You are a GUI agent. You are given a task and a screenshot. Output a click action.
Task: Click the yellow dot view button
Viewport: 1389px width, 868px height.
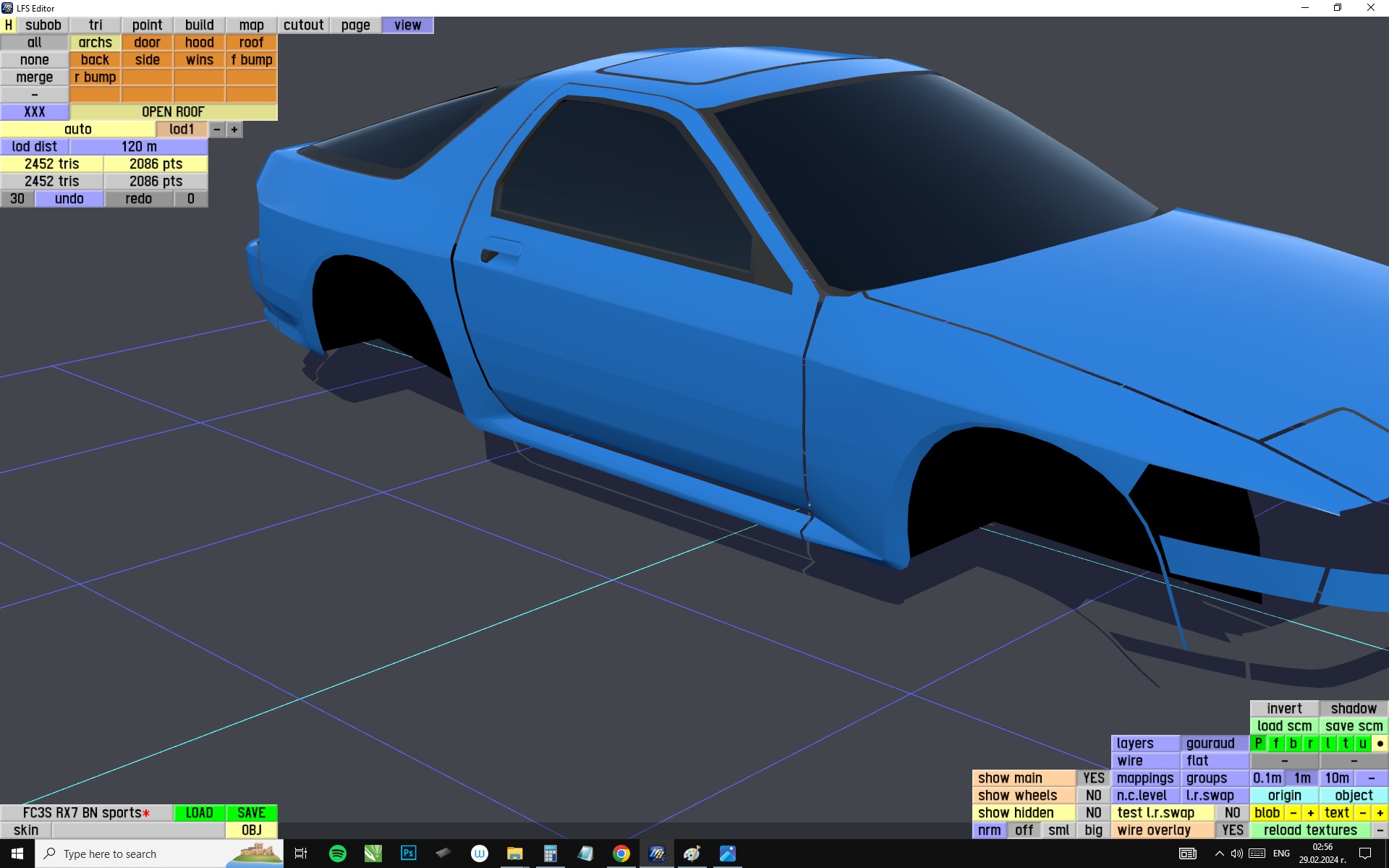coord(1380,743)
